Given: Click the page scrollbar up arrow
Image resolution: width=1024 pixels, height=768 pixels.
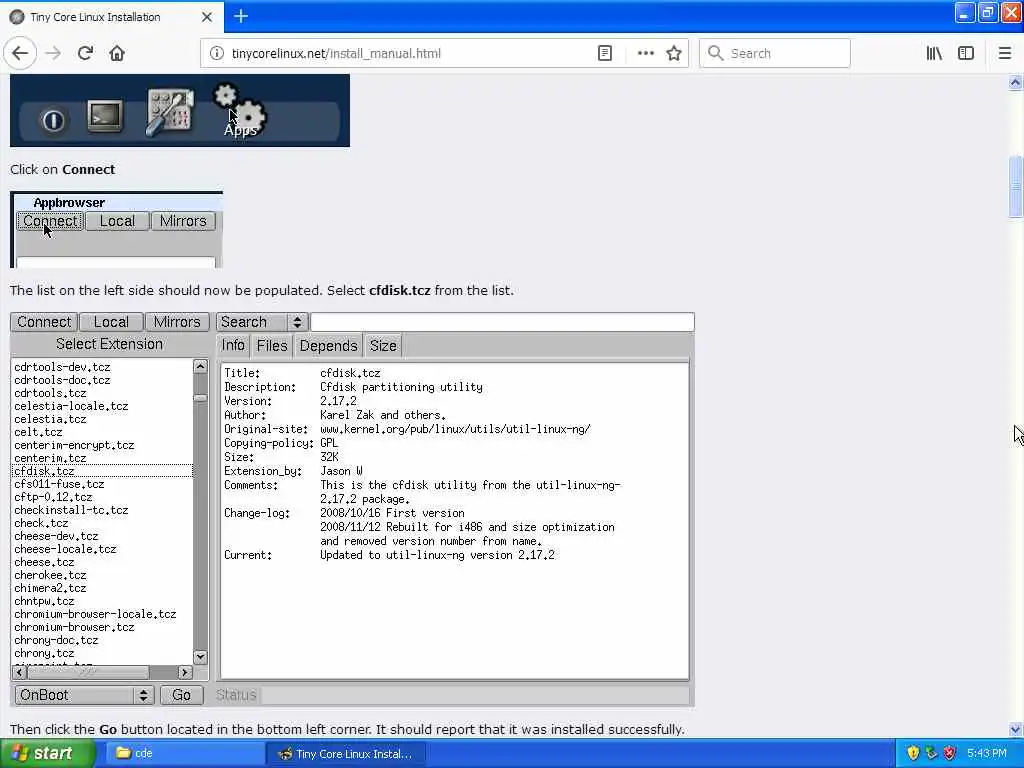Looking at the screenshot, I should click(x=1016, y=82).
